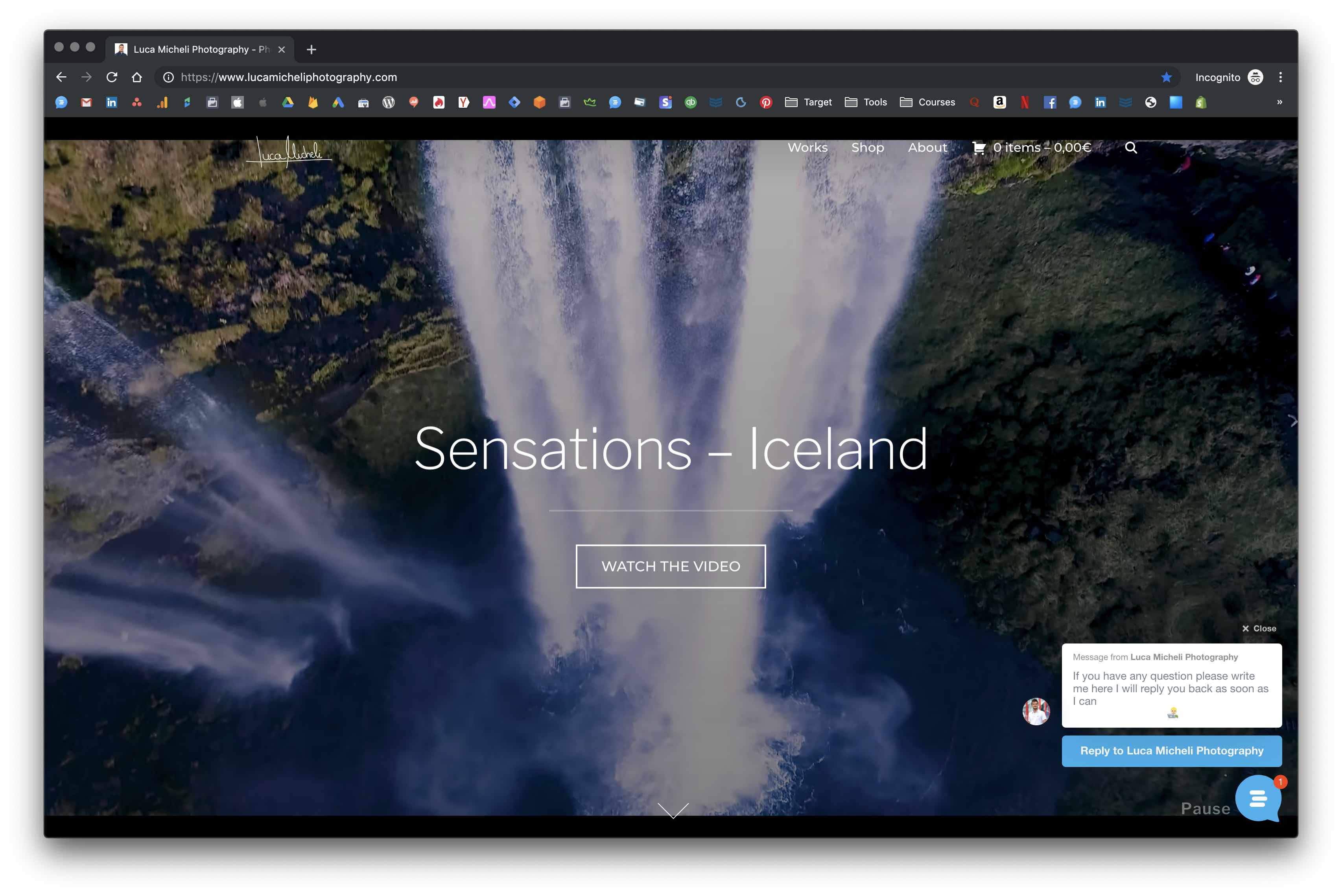Click the Sensations – Iceland headline
1342x896 pixels.
pos(671,448)
